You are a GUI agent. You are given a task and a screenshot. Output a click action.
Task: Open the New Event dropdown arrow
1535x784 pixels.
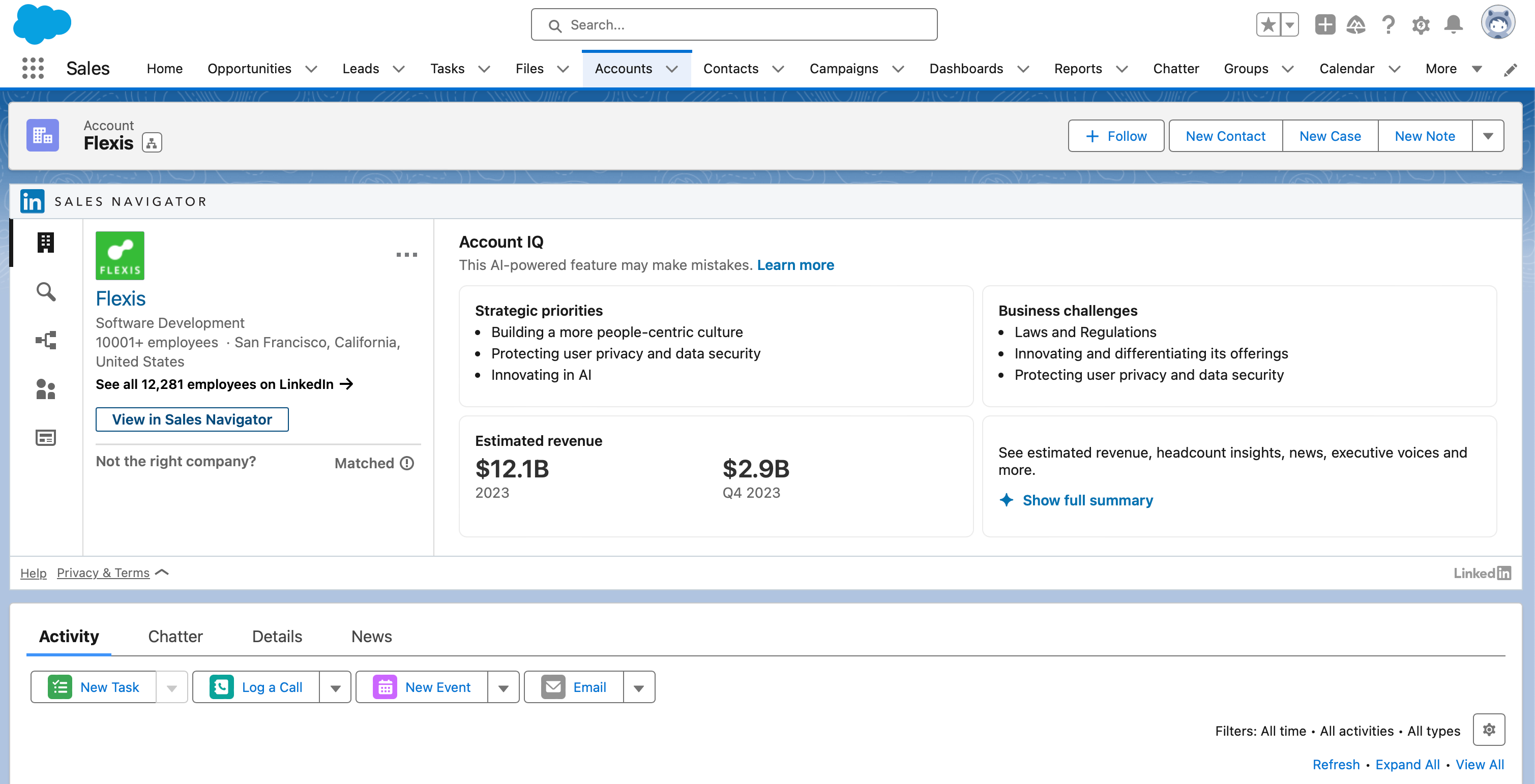[x=504, y=687]
